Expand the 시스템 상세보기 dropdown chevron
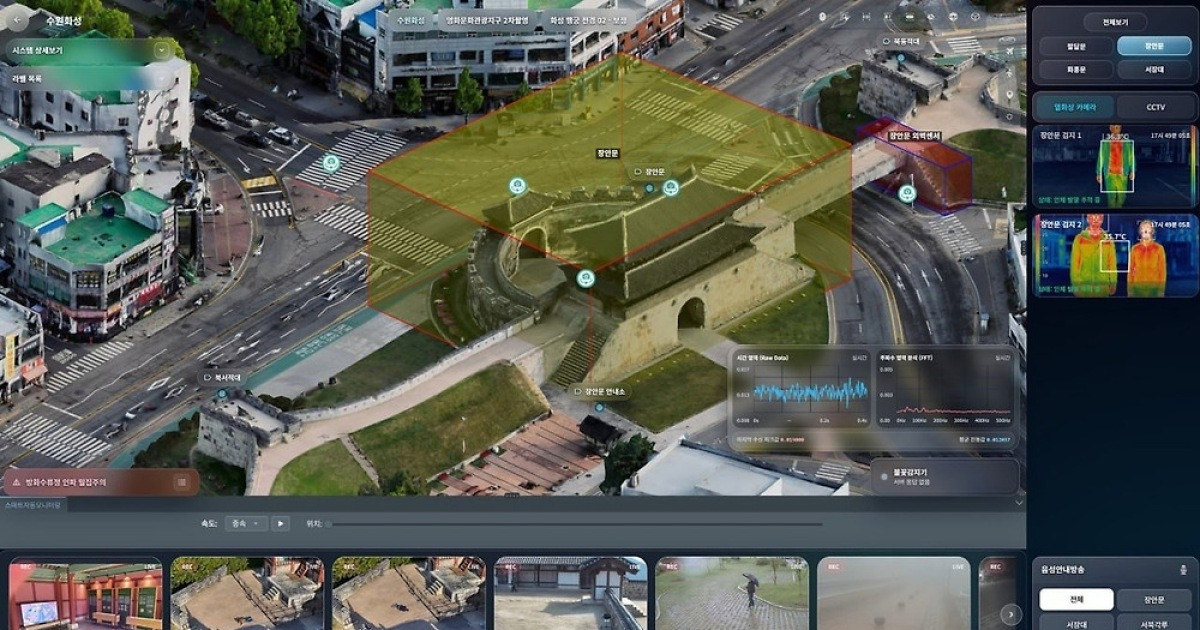The image size is (1200, 630). (x=162, y=49)
